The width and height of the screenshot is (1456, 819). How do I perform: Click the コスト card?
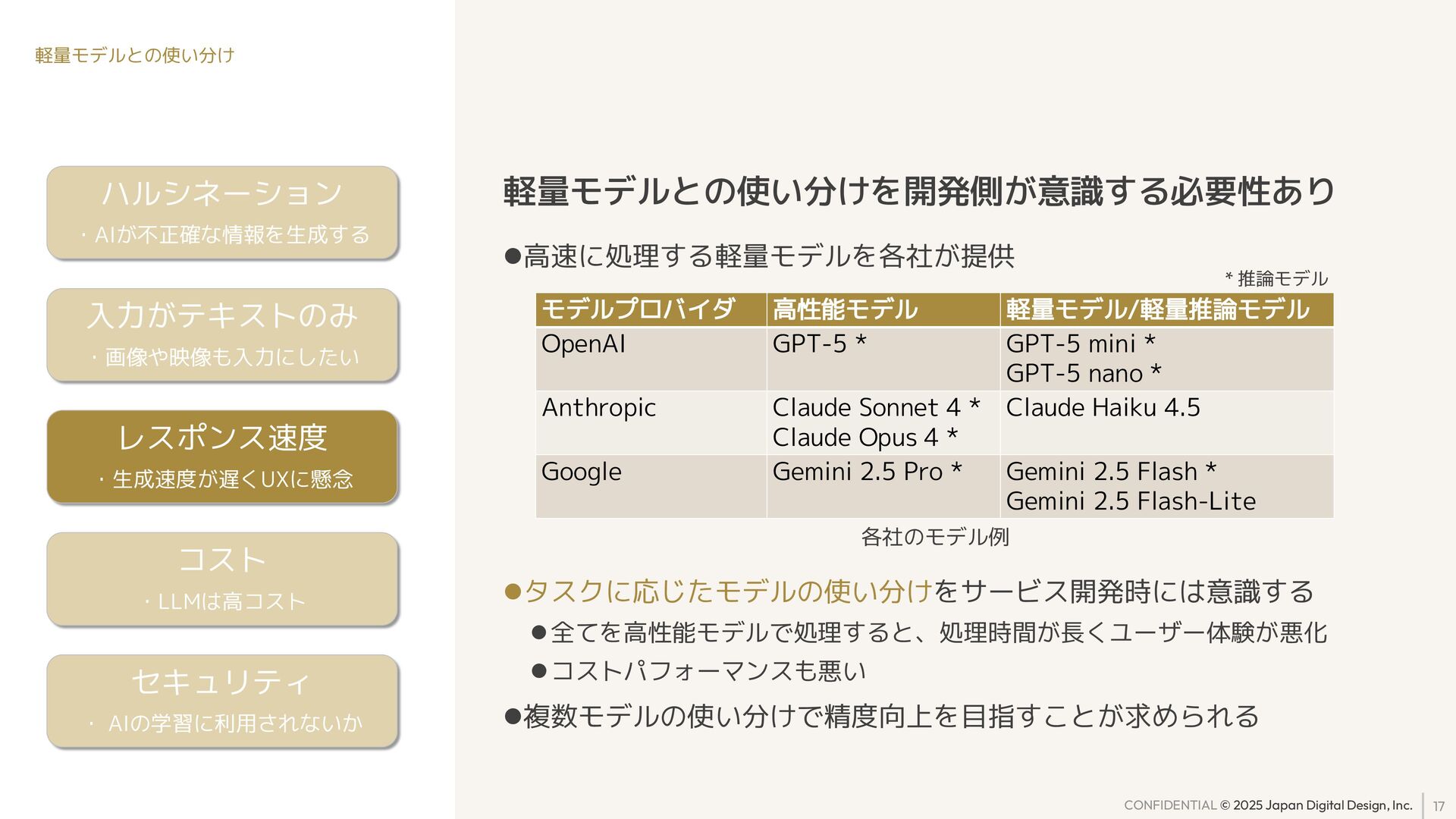pos(222,579)
